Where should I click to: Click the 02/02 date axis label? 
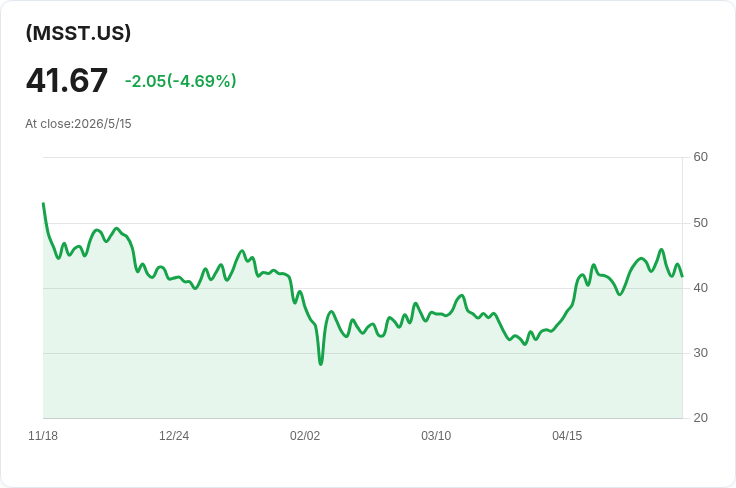[x=305, y=436]
